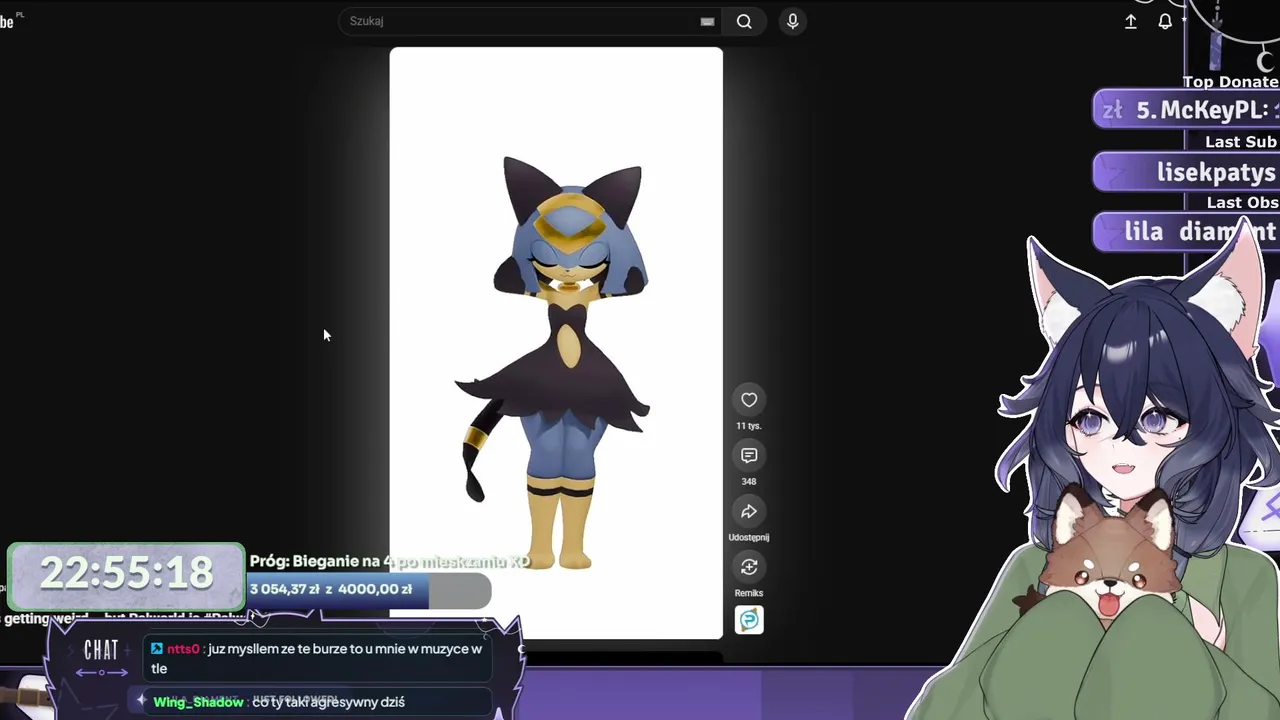Click the Szukaj search field
The width and height of the screenshot is (1280, 720).
coord(532,21)
